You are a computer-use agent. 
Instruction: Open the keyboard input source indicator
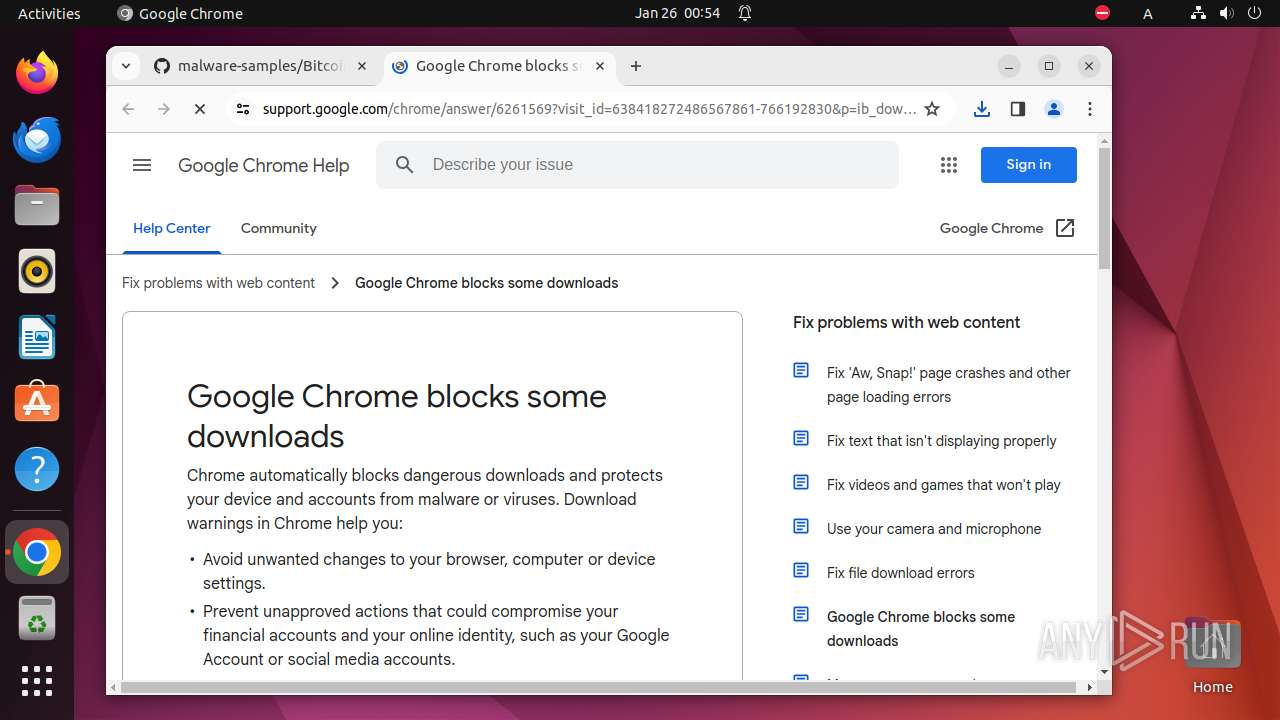tap(1148, 13)
